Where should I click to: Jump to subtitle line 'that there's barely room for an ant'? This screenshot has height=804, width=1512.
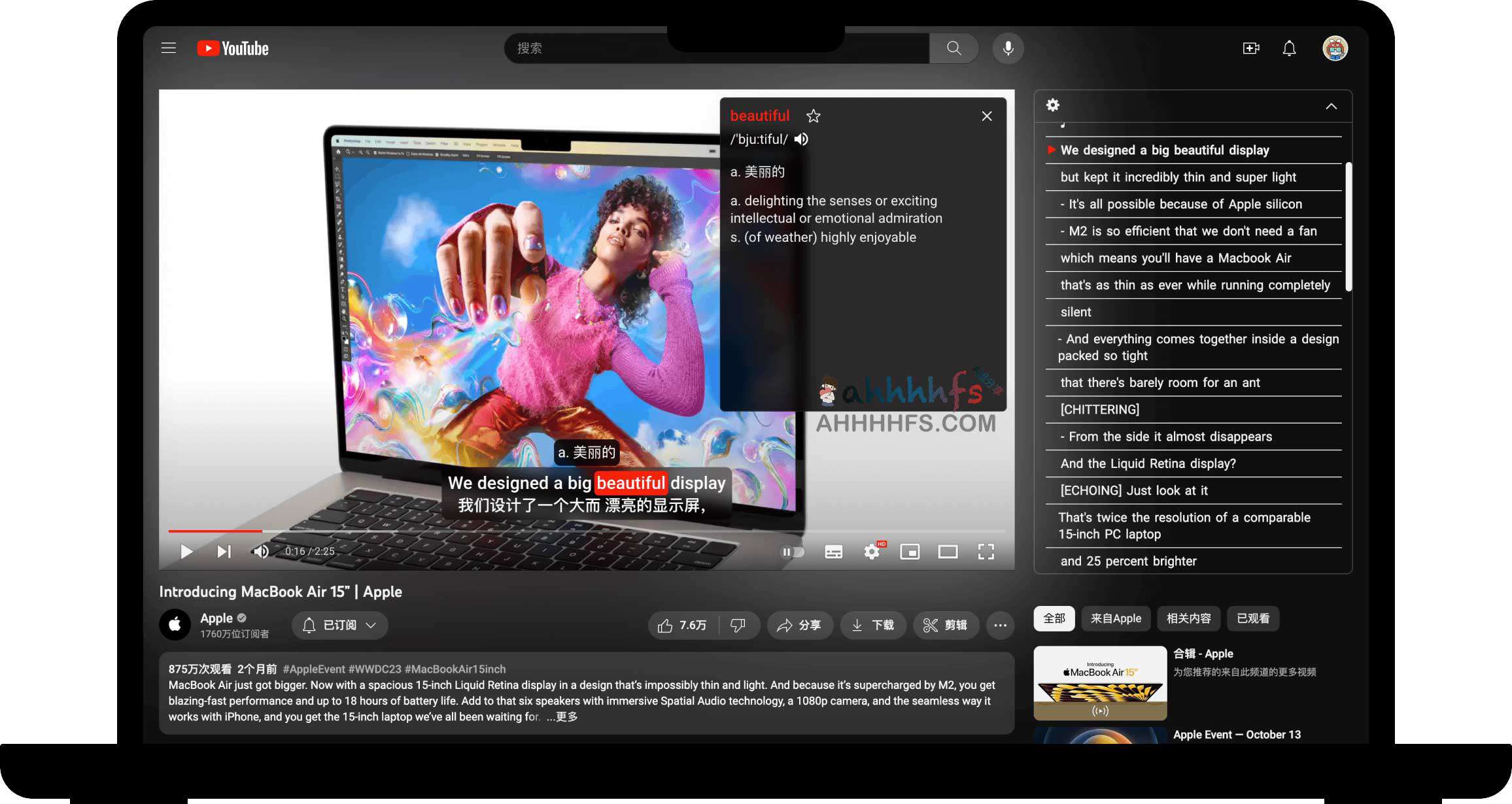(1160, 382)
